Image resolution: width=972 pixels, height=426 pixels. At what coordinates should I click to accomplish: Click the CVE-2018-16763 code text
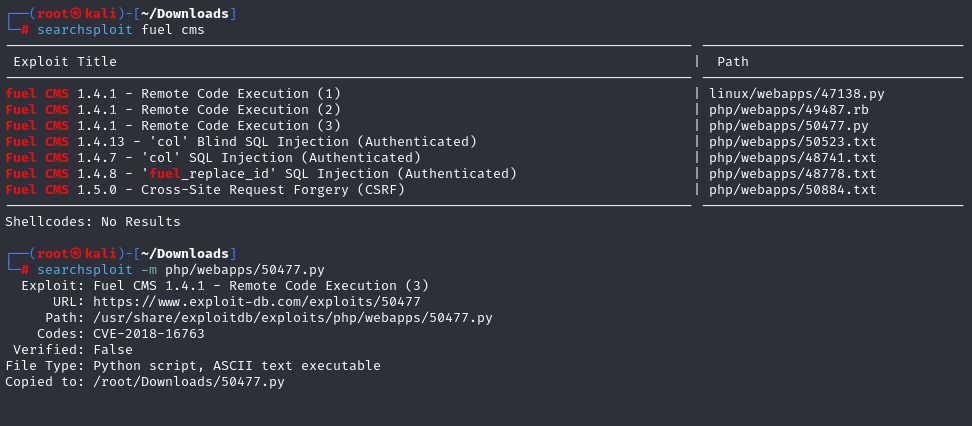149,334
